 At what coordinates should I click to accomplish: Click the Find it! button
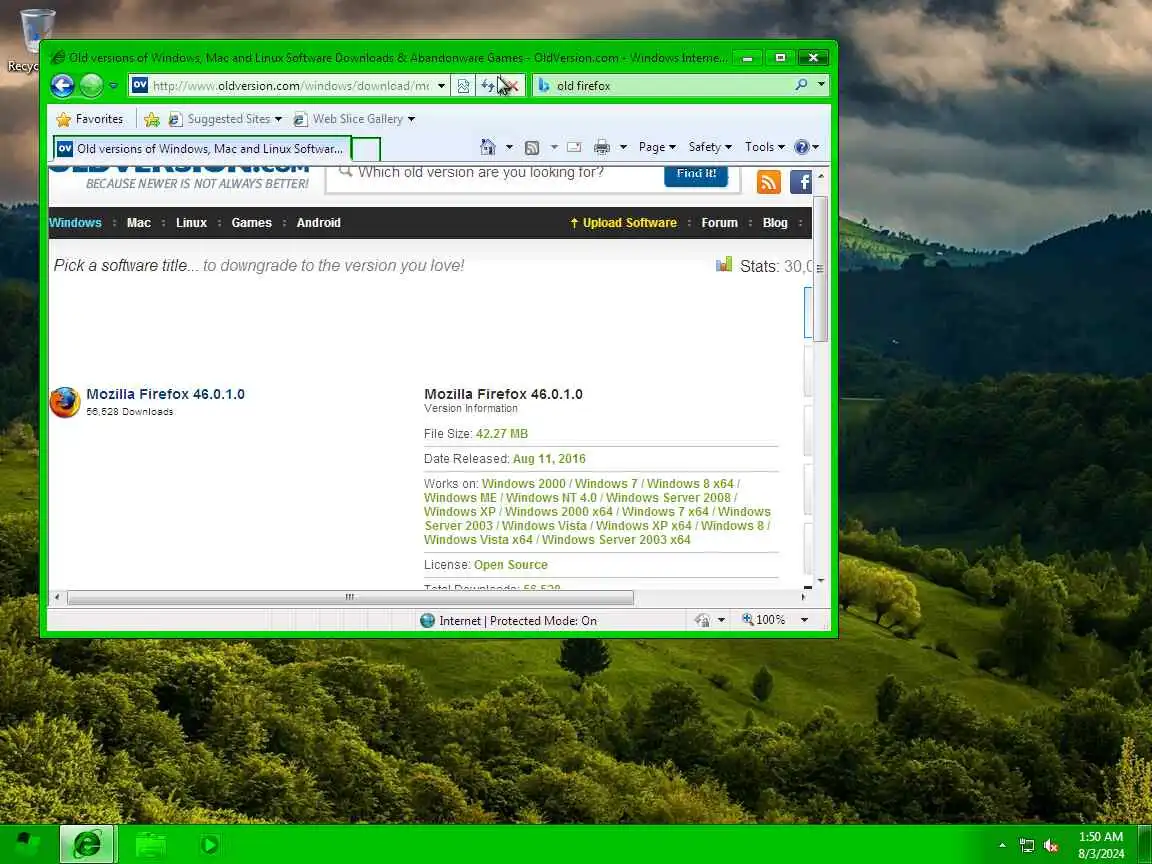696,174
